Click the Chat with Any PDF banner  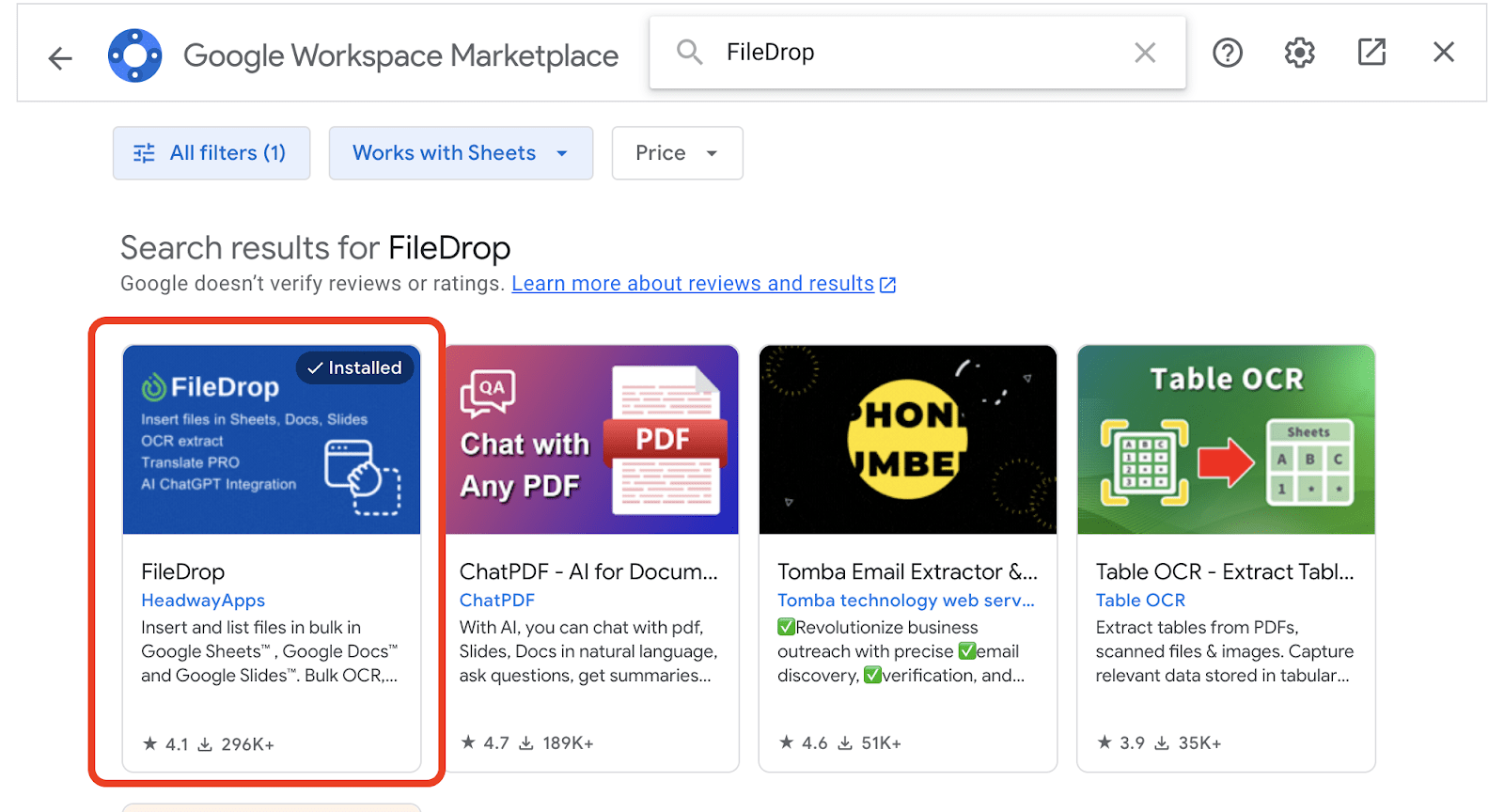591,440
